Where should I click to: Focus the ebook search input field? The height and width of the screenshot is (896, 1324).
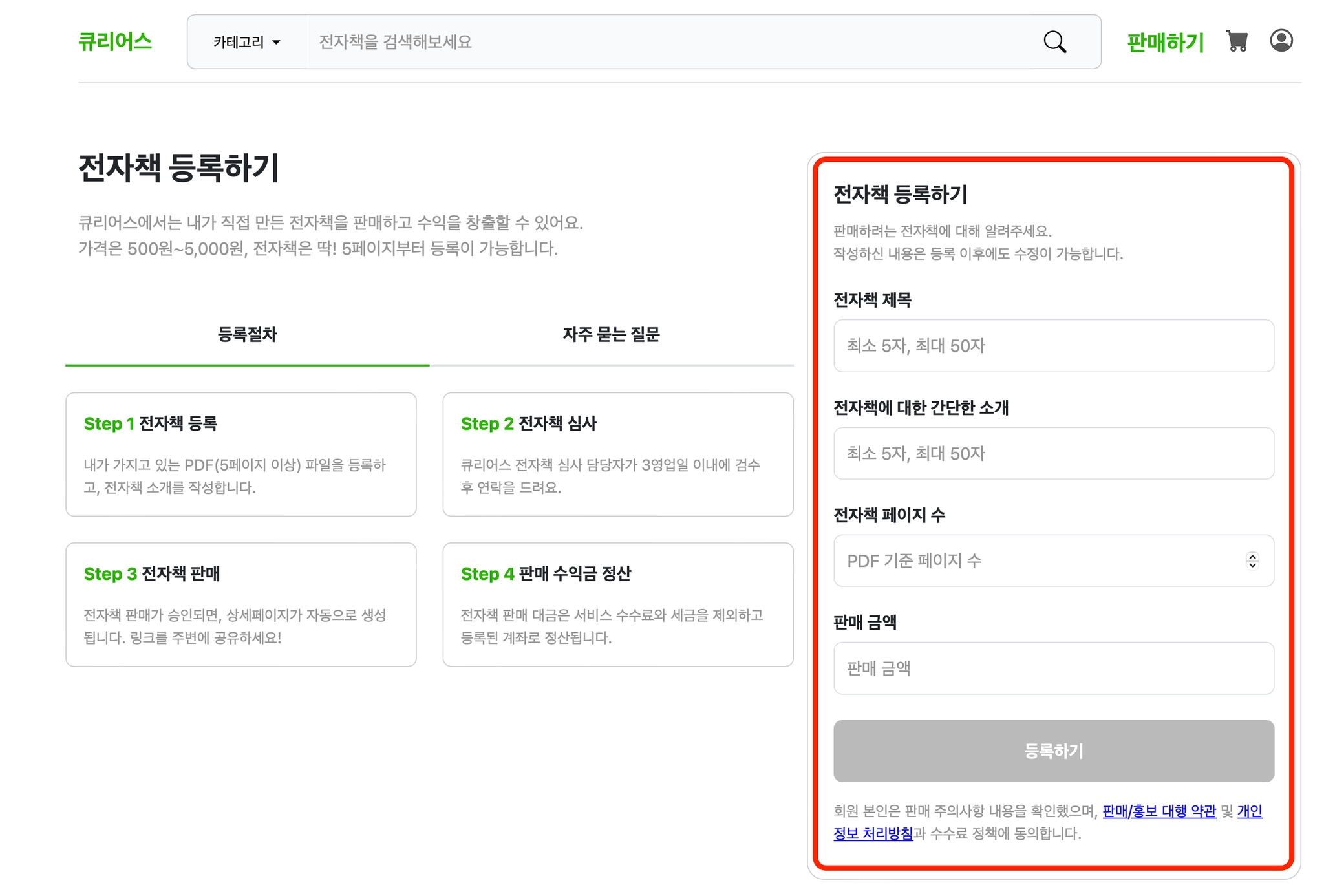tap(666, 42)
